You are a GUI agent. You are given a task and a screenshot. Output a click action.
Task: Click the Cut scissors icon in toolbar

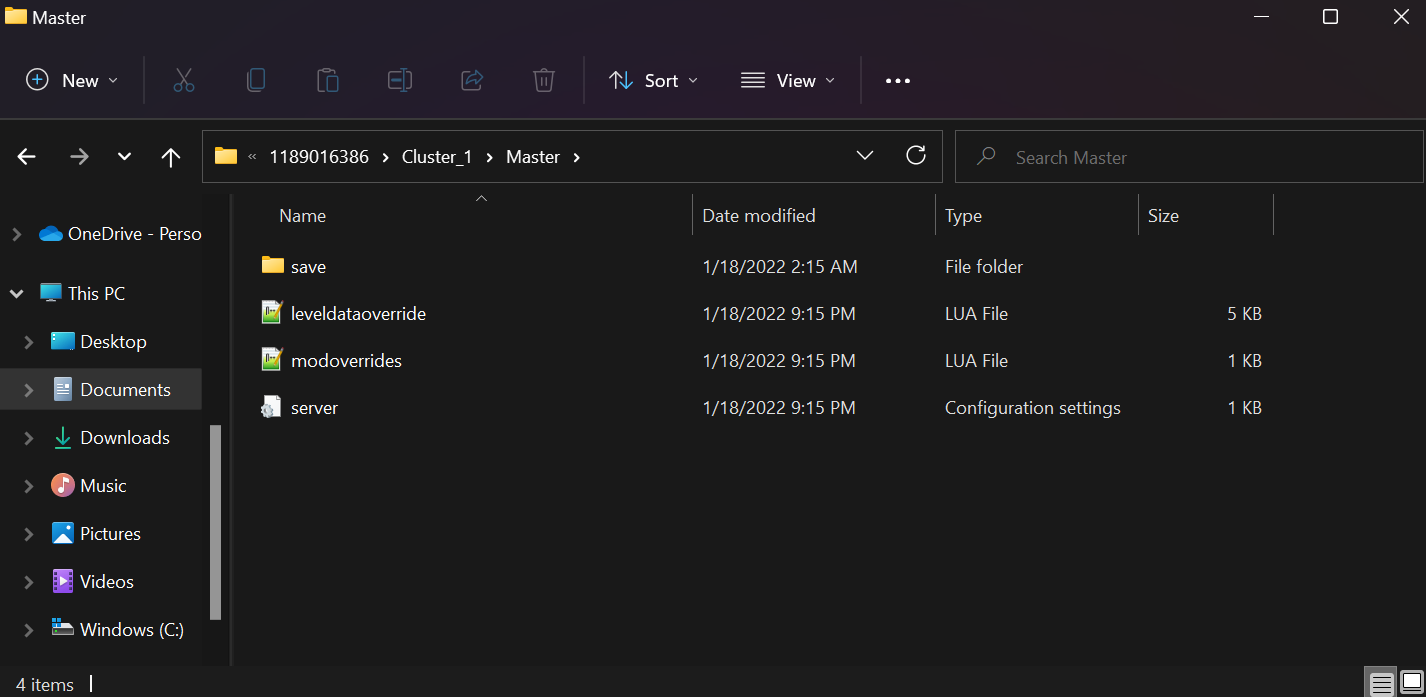pos(184,81)
